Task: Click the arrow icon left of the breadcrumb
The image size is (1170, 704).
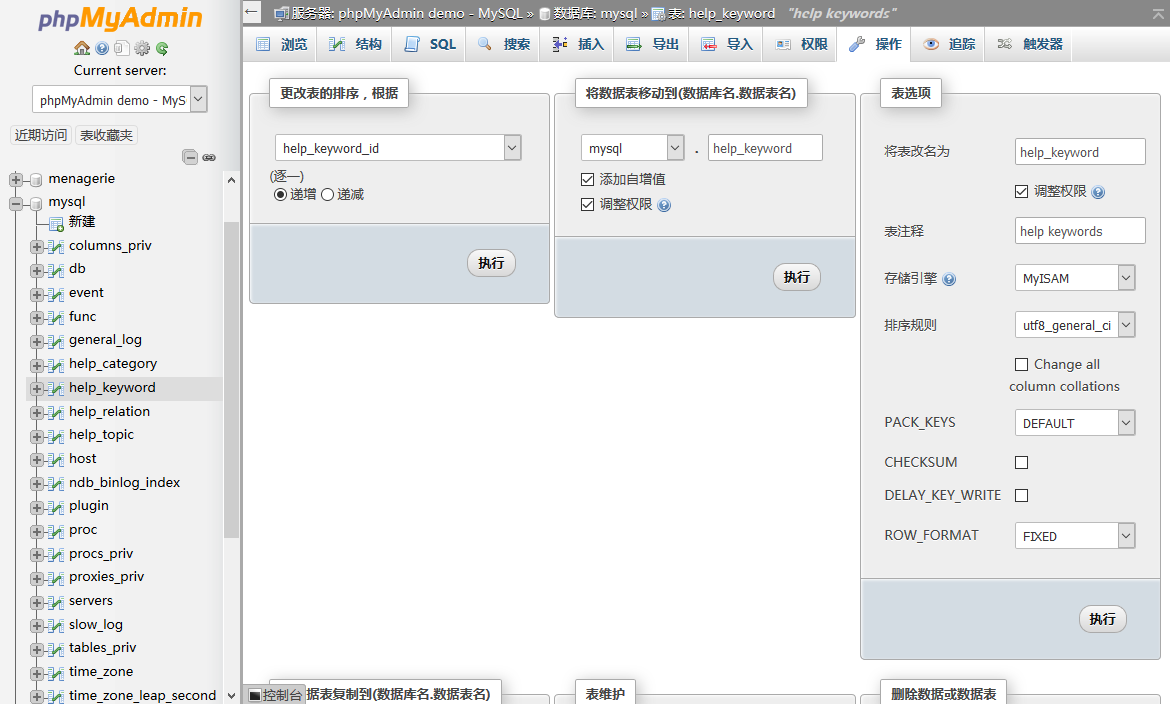Action: [253, 12]
